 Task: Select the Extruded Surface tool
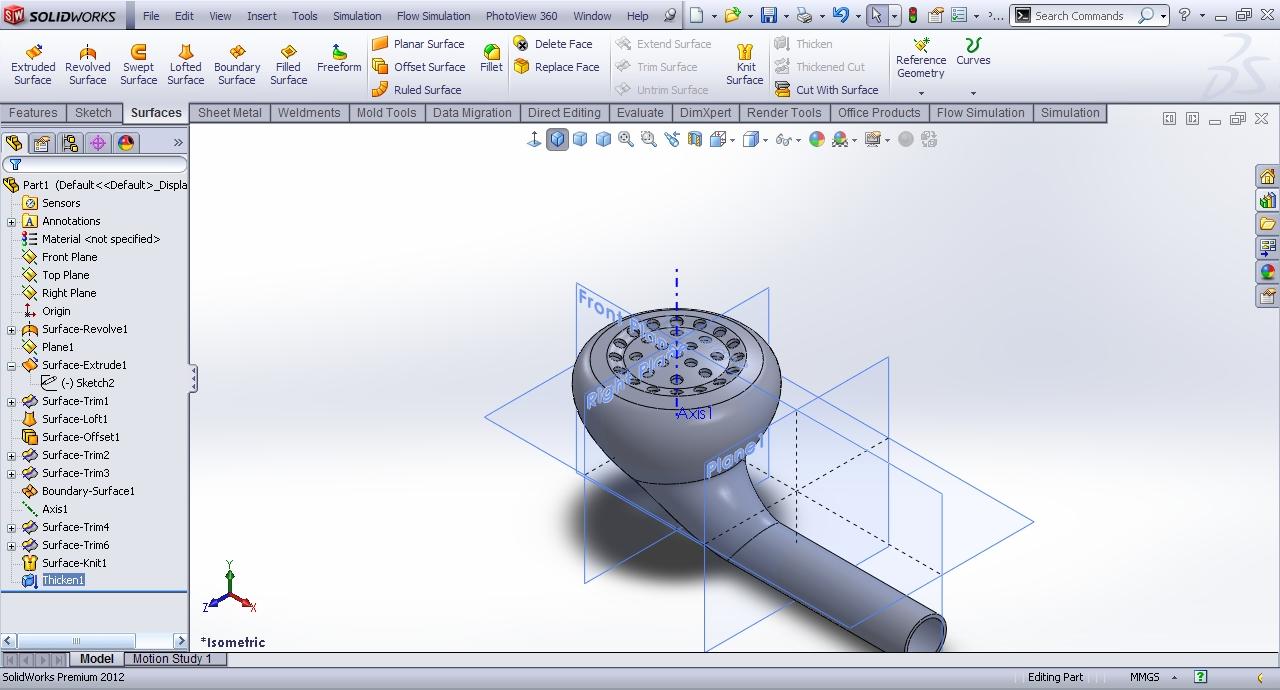[33, 64]
